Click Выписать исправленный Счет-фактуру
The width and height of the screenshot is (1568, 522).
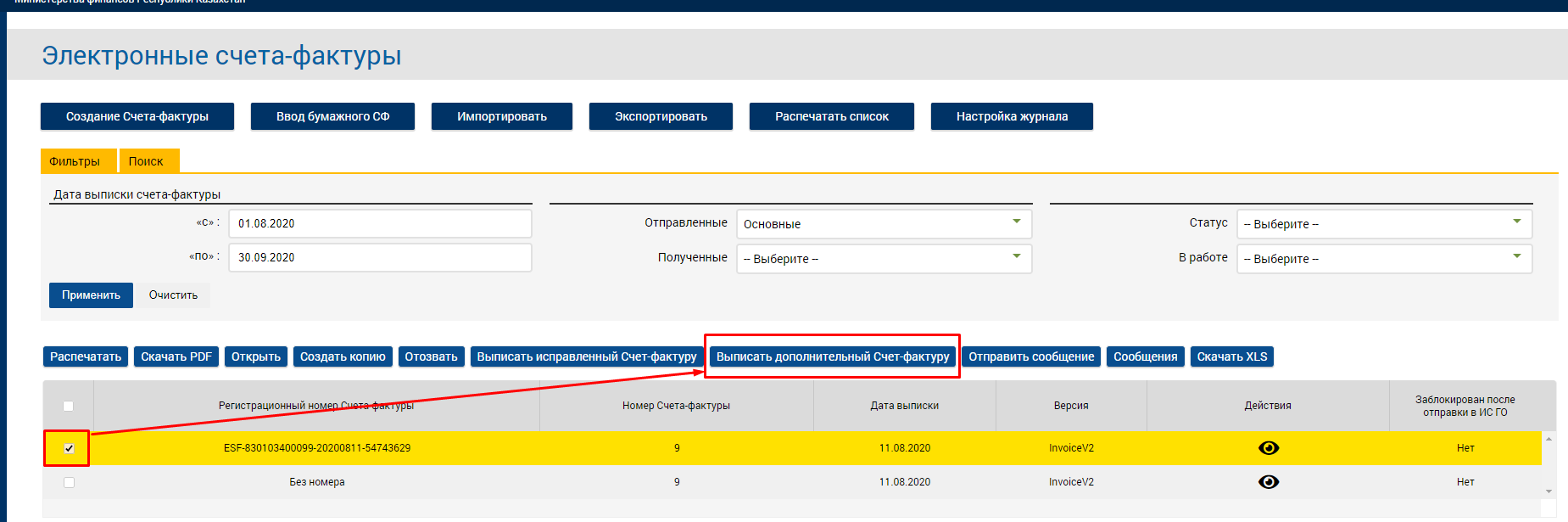click(x=587, y=356)
